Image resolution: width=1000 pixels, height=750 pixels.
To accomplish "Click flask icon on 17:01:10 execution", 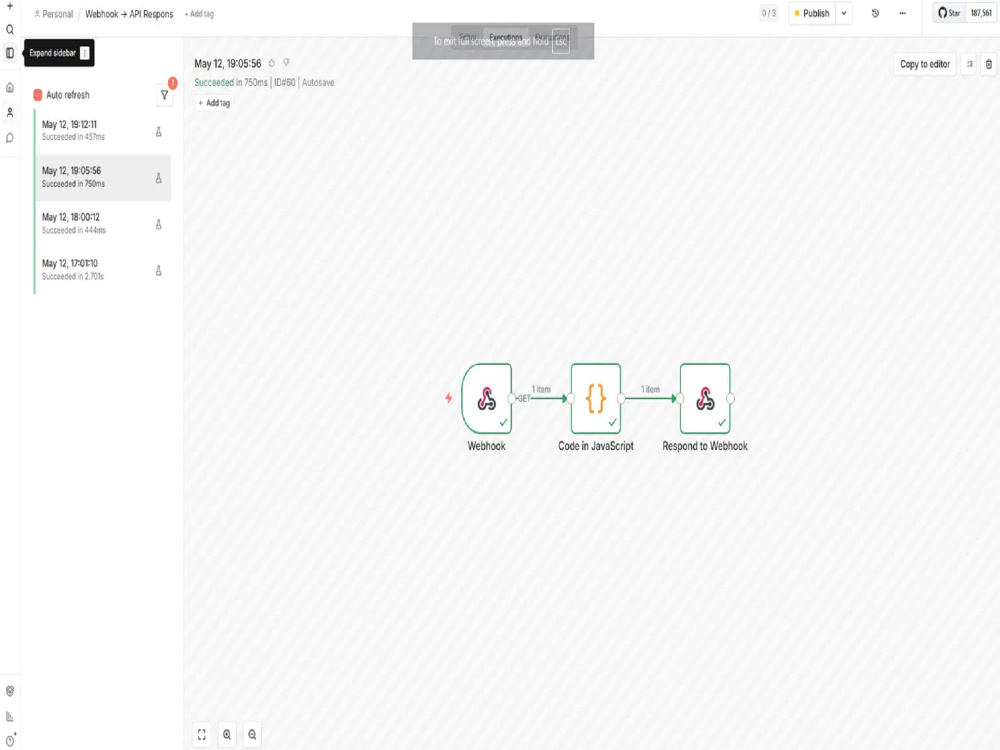I will pyautogui.click(x=158, y=270).
